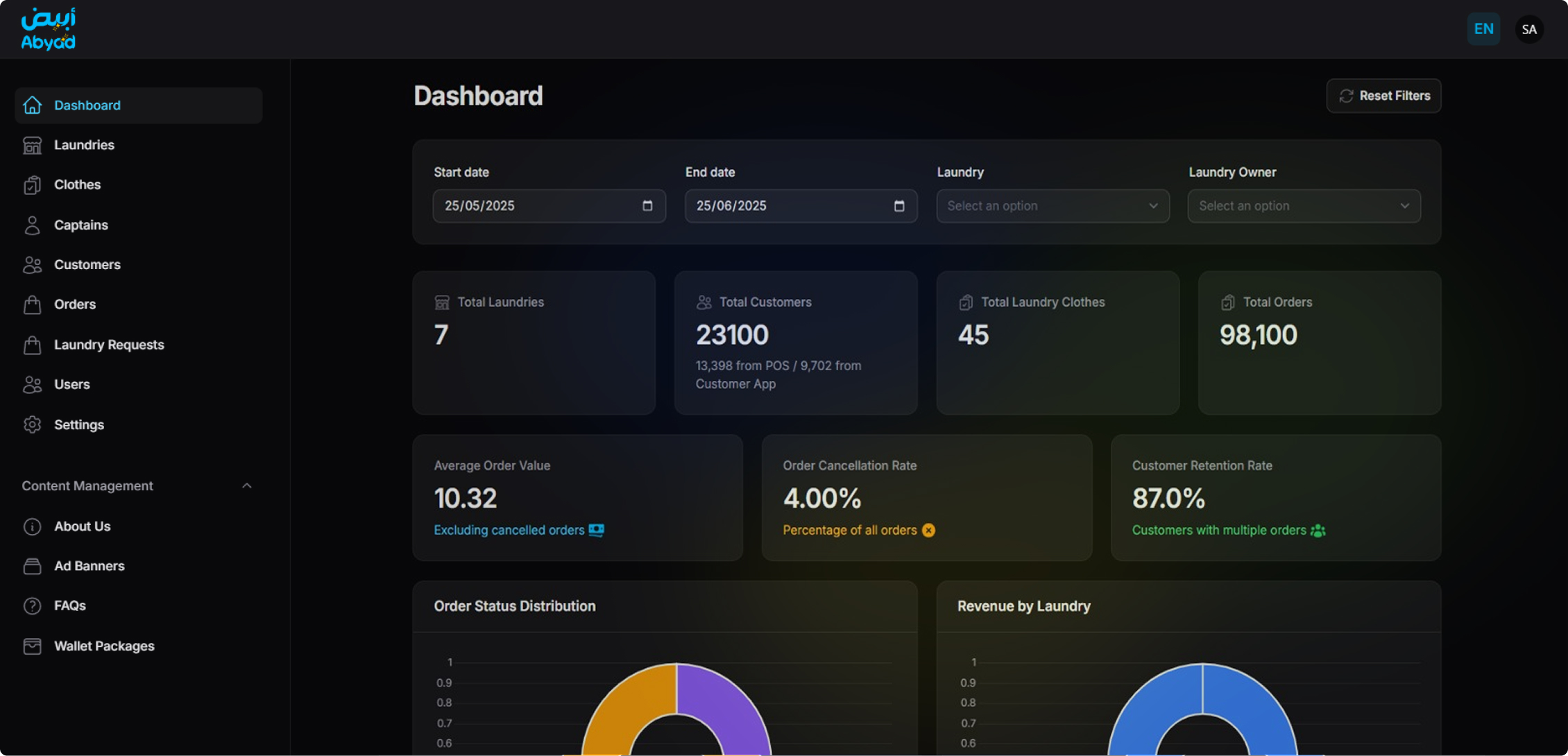The height and width of the screenshot is (756, 1568).
Task: Open the Settings page link
Action: point(139,424)
